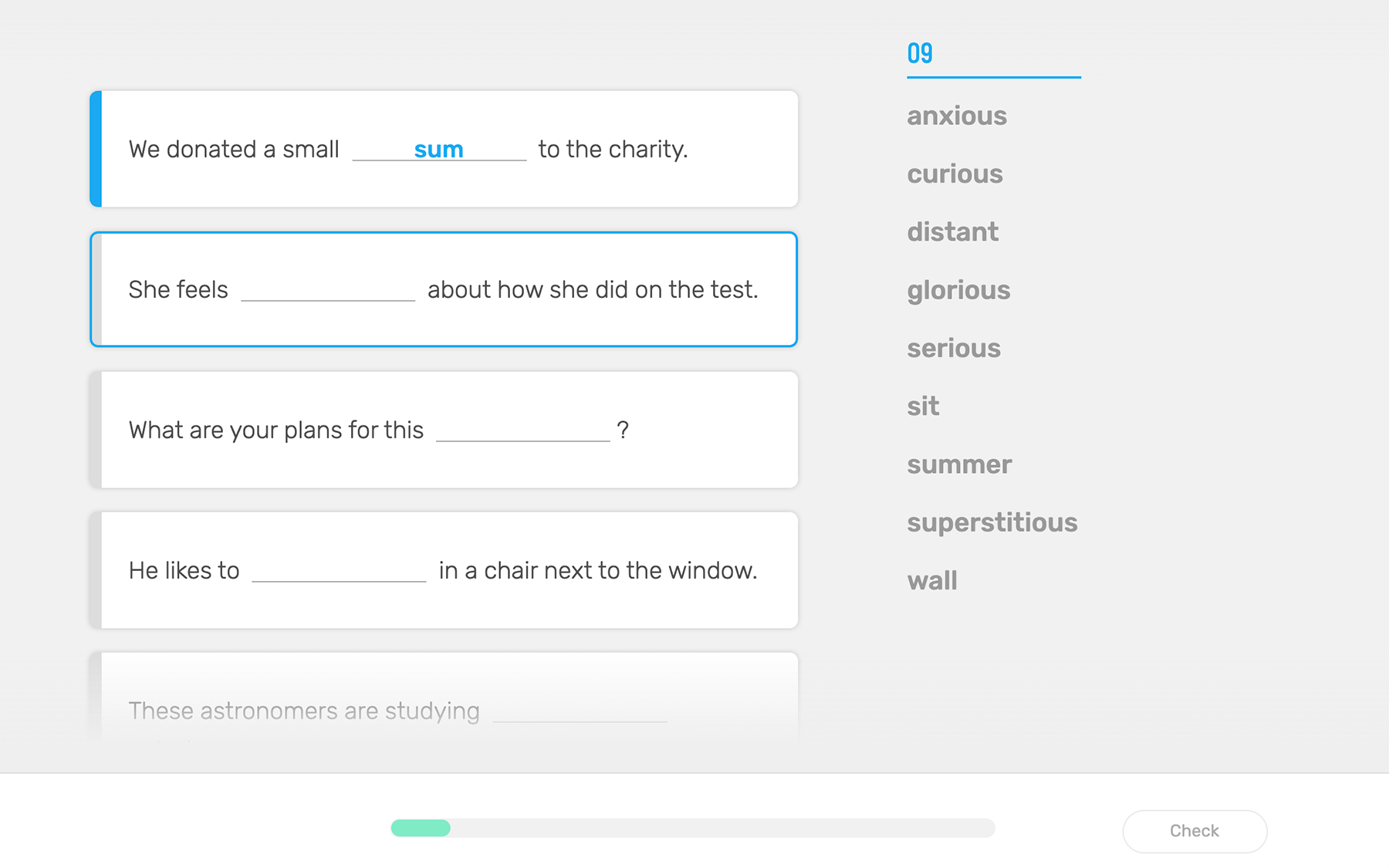
Task: Select the word 'anxious' from the list
Action: pos(957,116)
